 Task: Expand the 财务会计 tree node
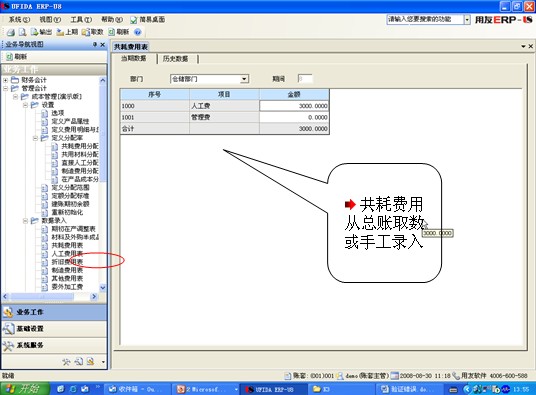[5, 80]
